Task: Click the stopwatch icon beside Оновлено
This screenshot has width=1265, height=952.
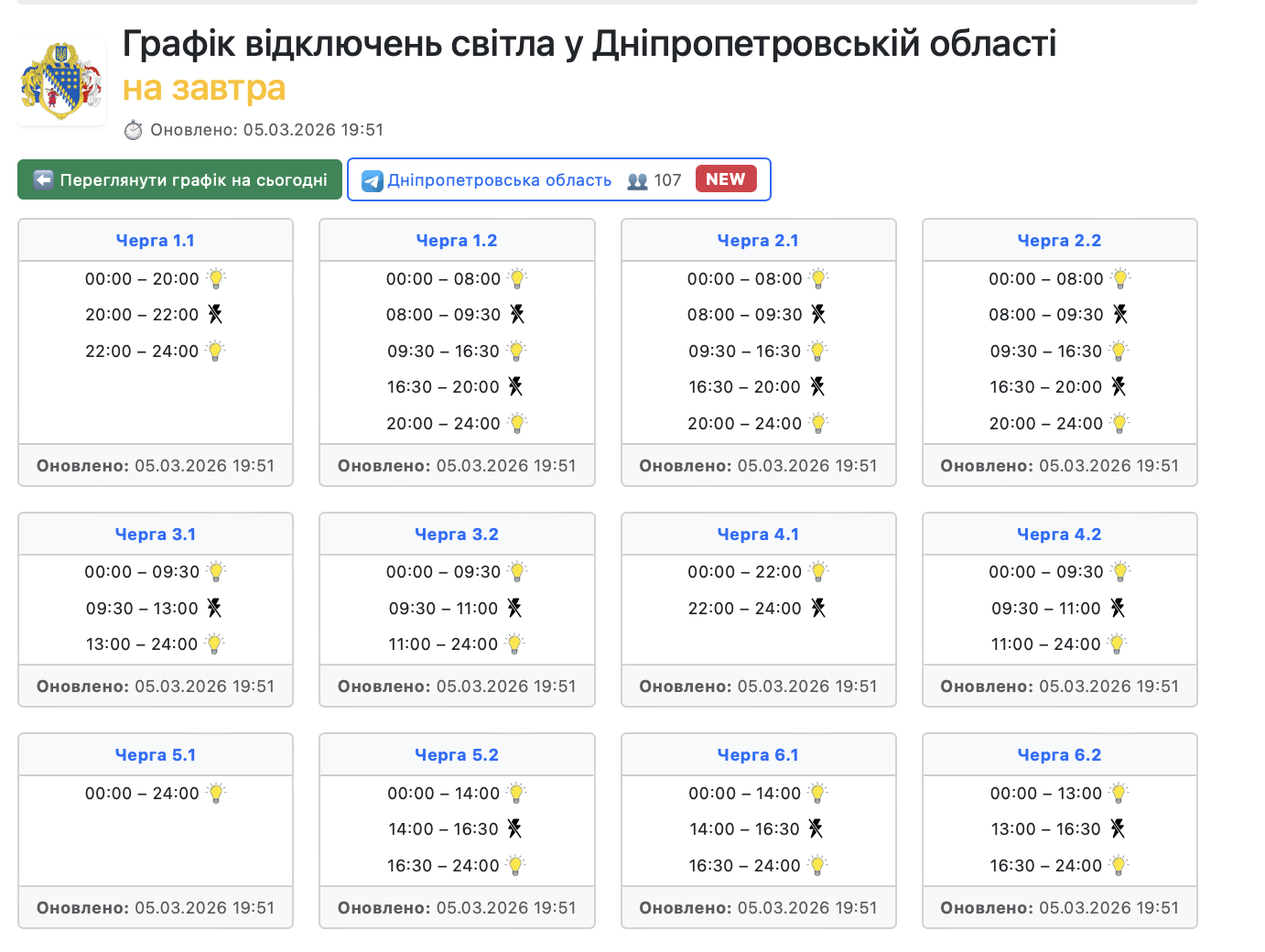Action: click(x=134, y=130)
